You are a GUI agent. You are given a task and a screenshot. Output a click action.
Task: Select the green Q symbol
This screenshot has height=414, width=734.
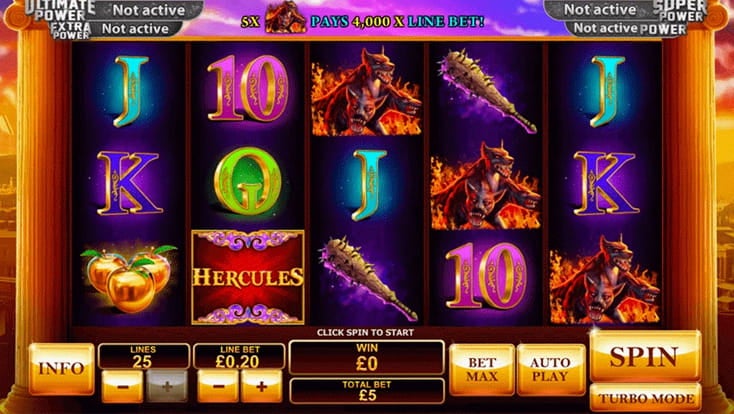click(248, 181)
